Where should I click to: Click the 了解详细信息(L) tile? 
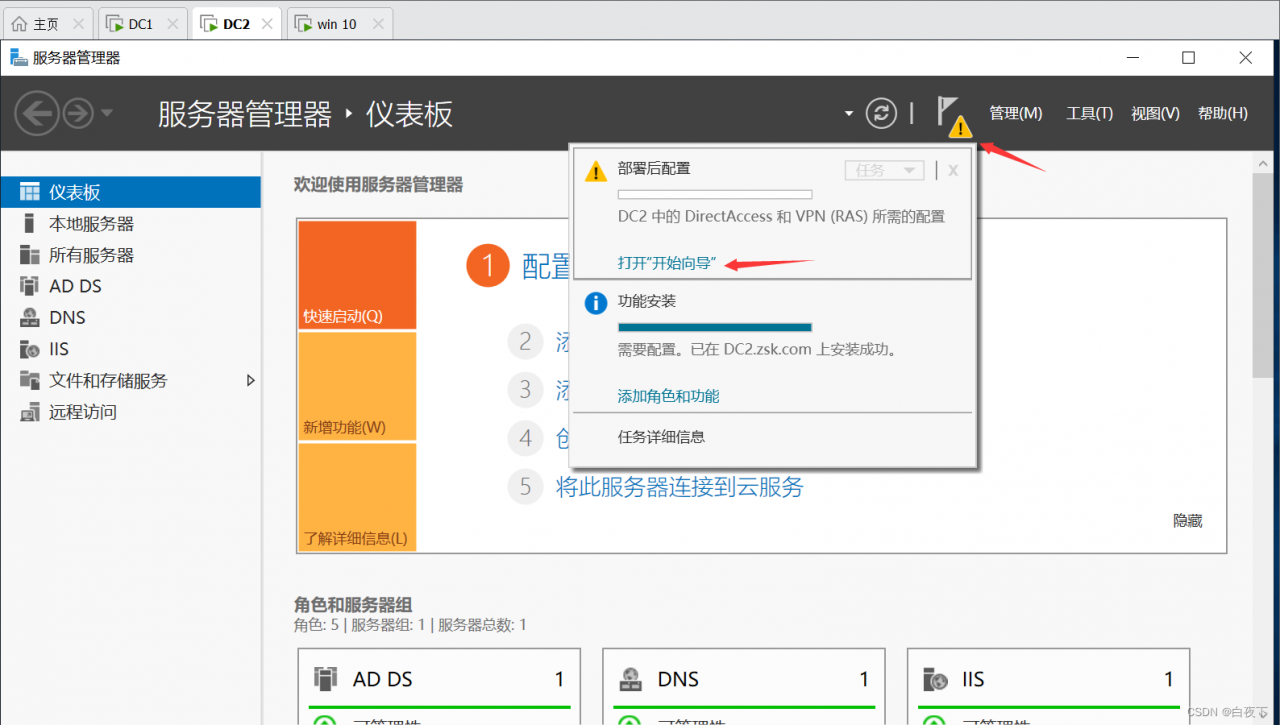(357, 497)
